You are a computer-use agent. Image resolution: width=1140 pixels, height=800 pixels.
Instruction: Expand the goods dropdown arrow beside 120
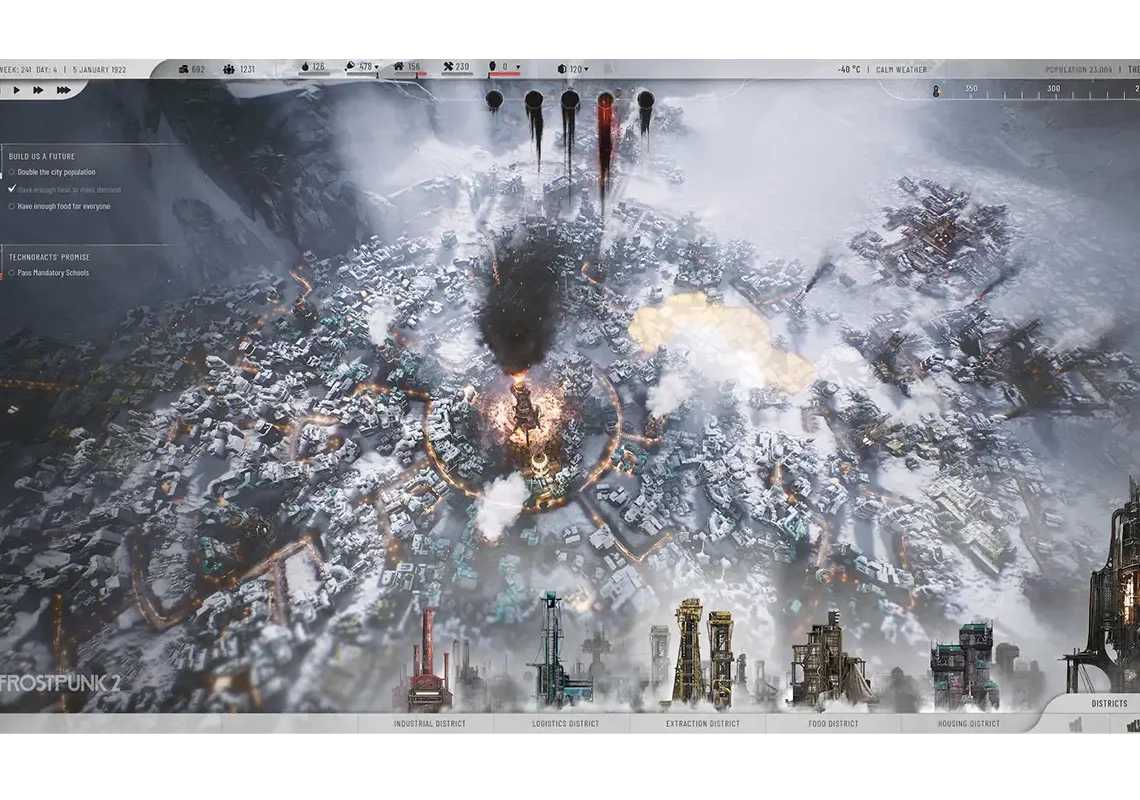587,70
